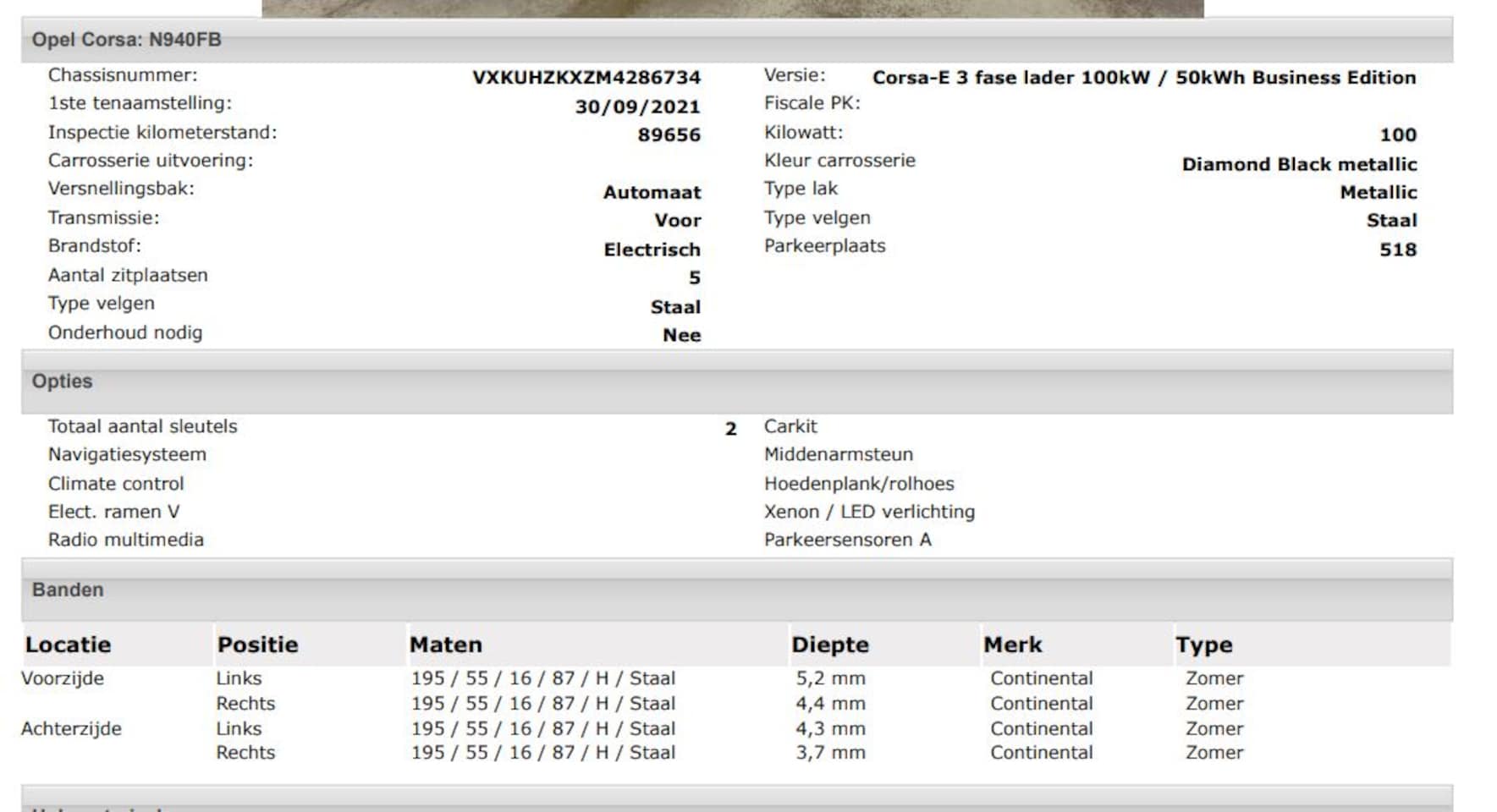Click the Locatie column header
This screenshot has height=812, width=1497.
(68, 645)
